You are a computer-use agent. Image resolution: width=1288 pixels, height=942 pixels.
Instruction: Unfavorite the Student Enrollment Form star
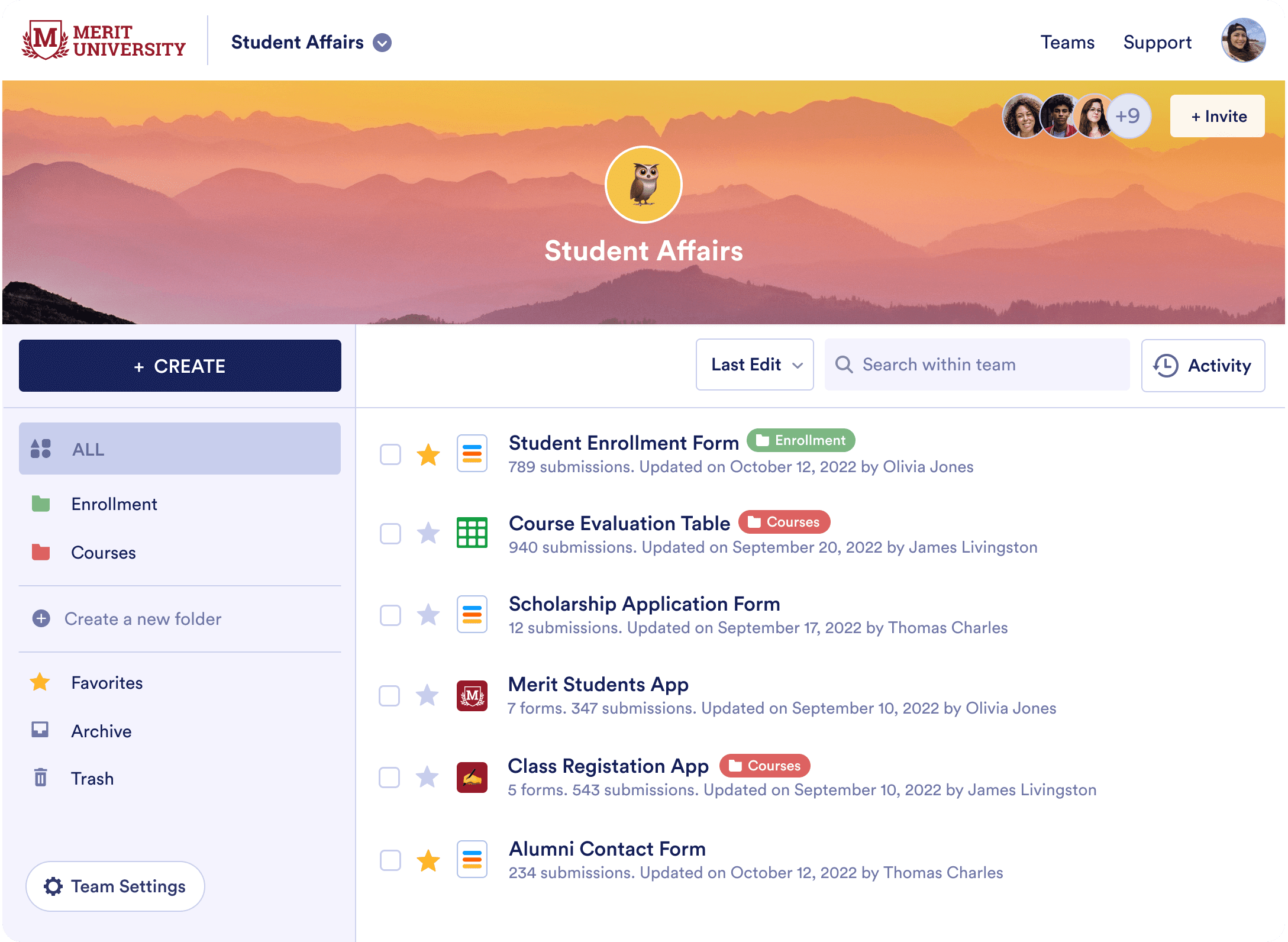tap(428, 454)
